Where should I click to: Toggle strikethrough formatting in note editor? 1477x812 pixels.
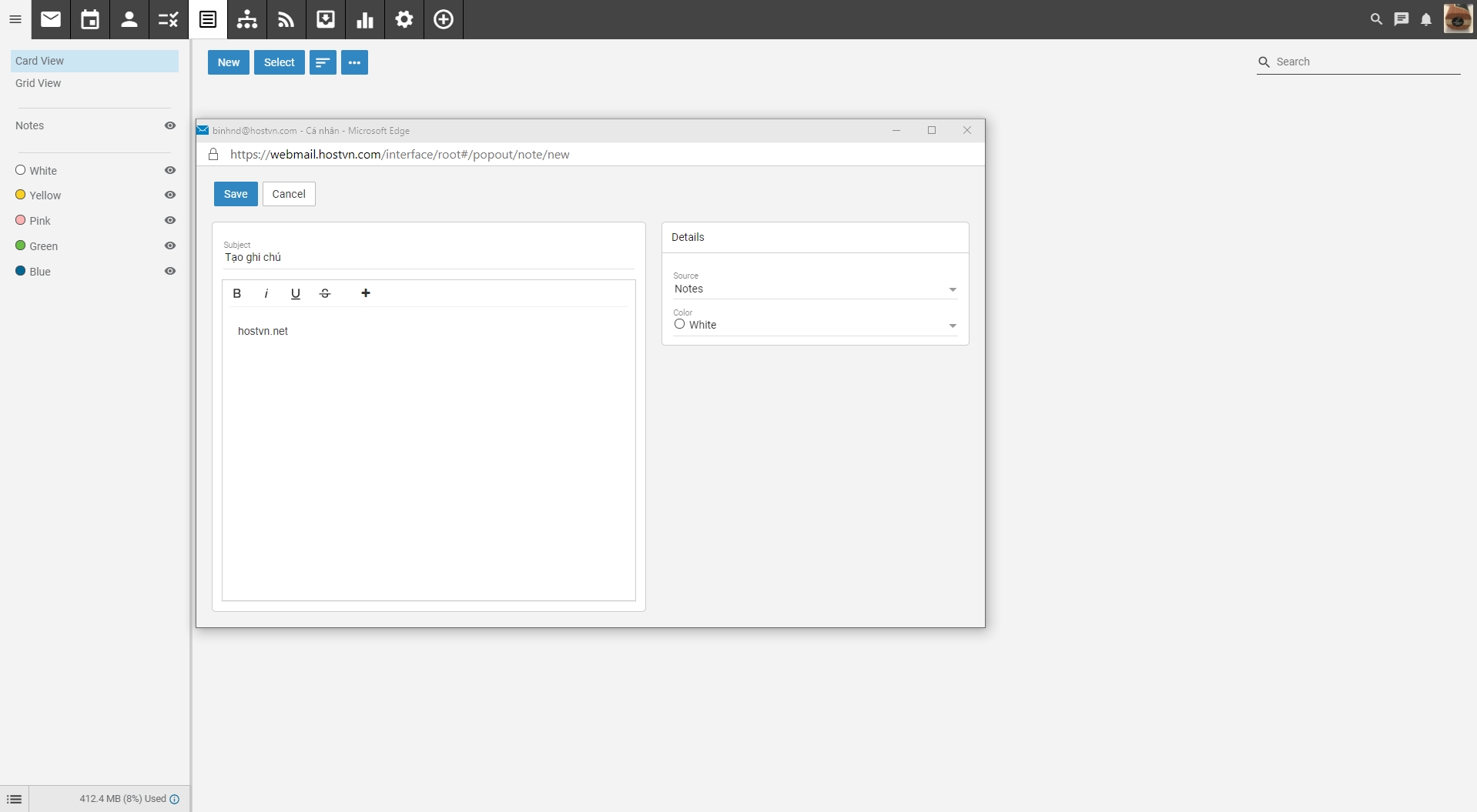[x=325, y=293]
